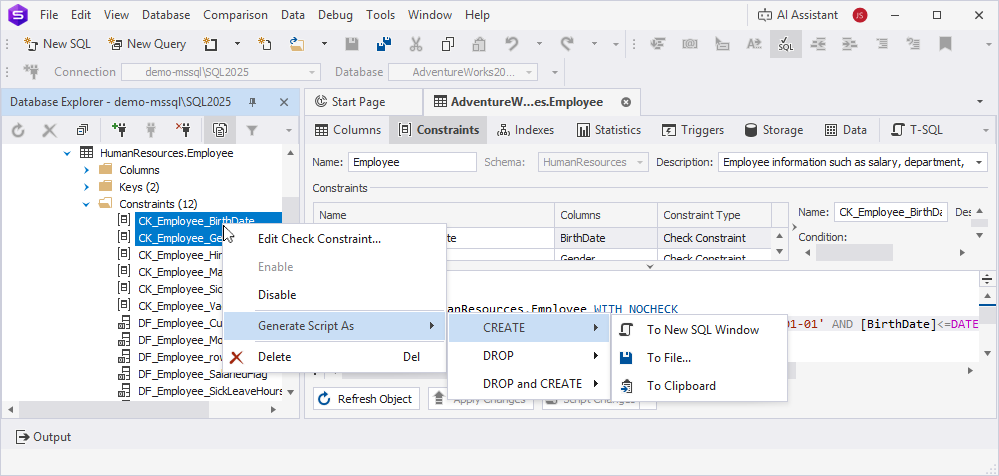Expand the Description field dropdown

tap(978, 162)
